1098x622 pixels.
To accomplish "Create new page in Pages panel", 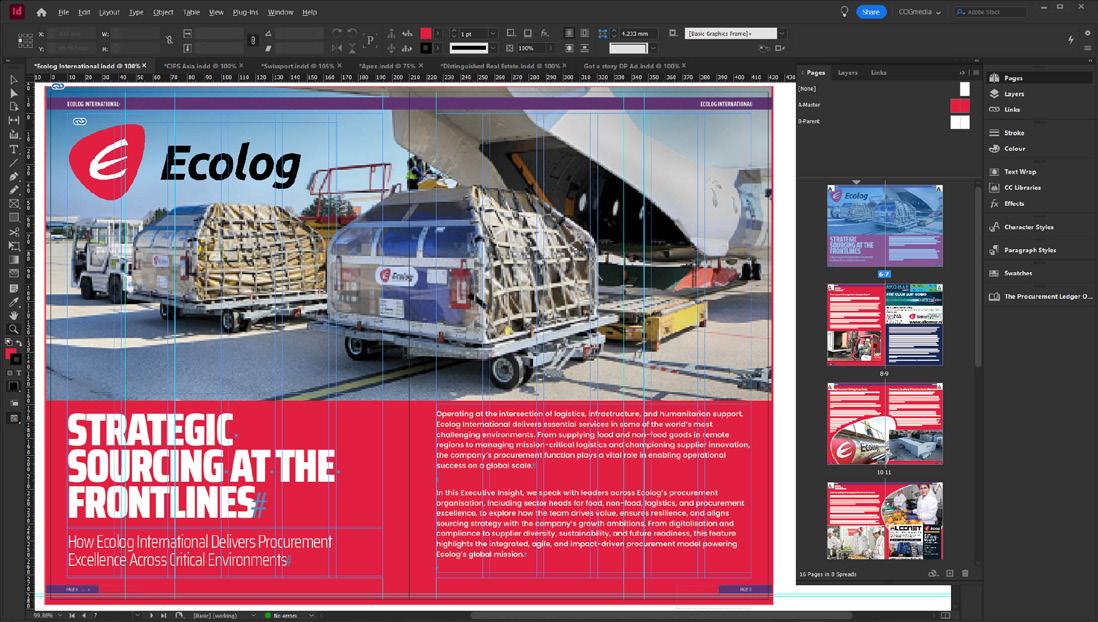I will [x=950, y=574].
